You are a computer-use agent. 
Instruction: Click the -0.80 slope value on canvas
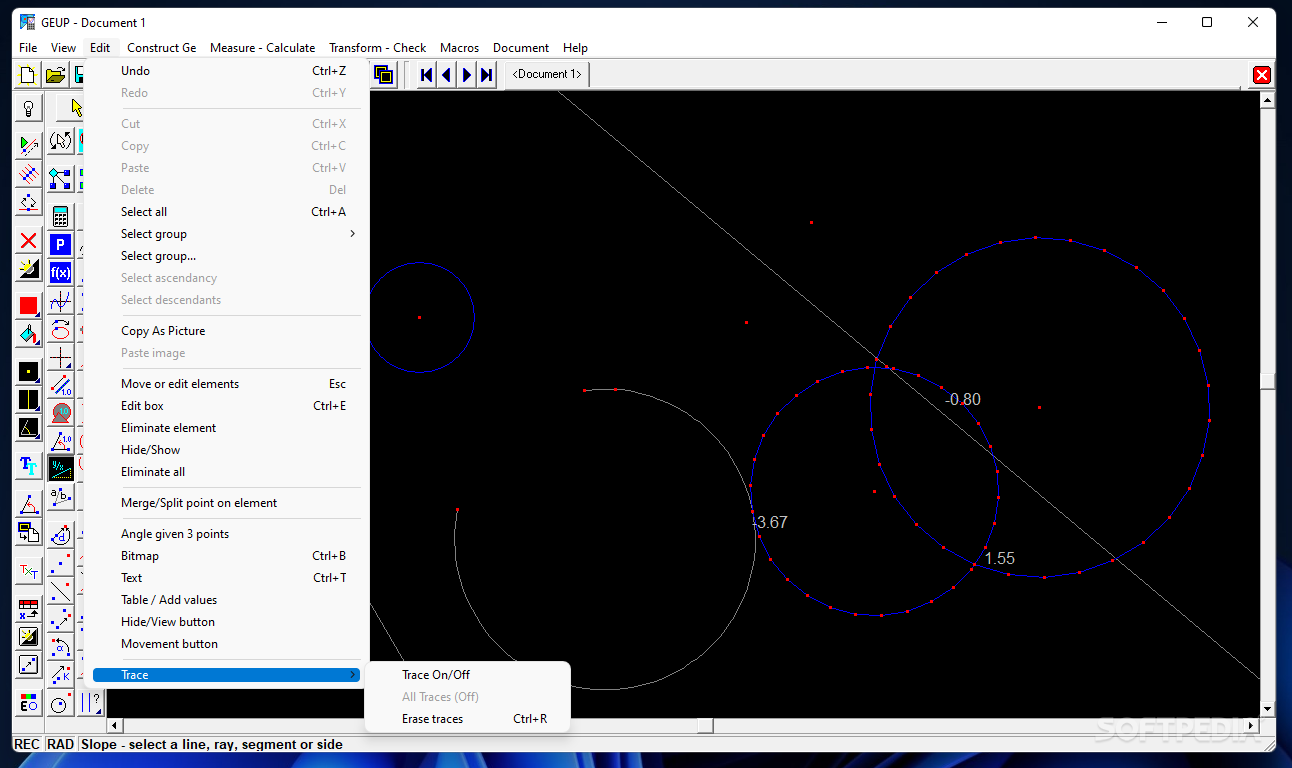coord(963,399)
